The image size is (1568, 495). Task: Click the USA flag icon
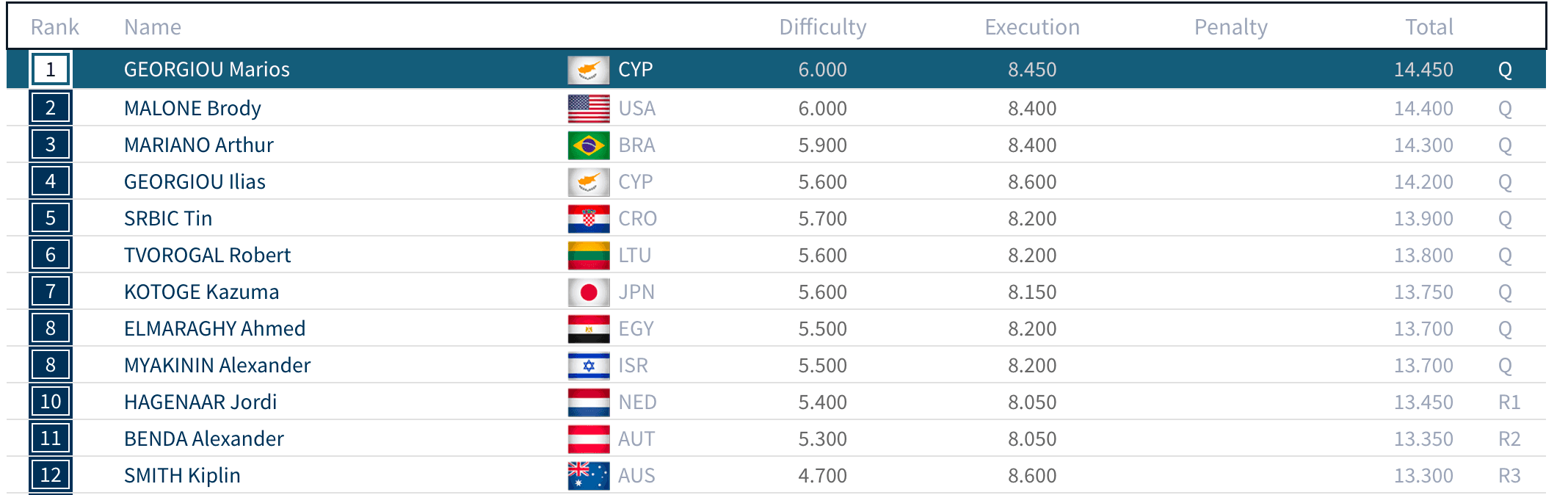588,109
